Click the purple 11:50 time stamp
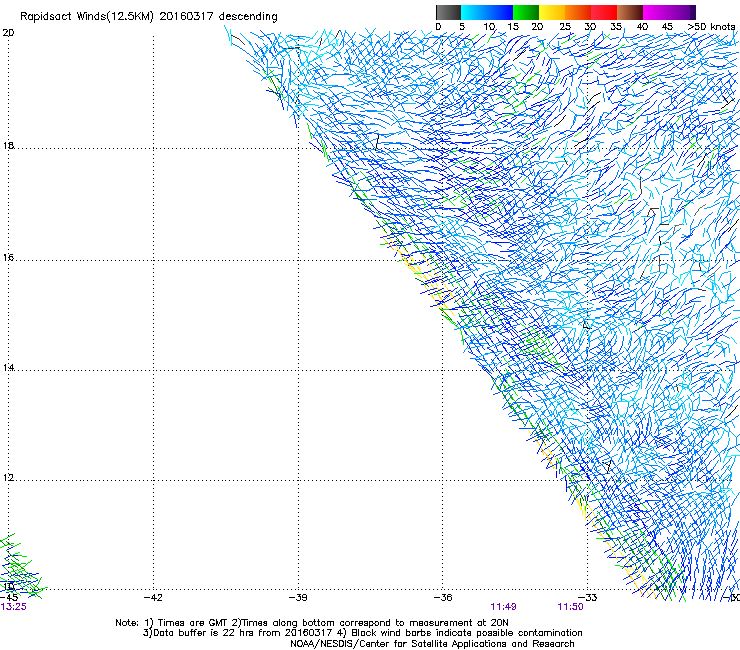 coord(571,607)
